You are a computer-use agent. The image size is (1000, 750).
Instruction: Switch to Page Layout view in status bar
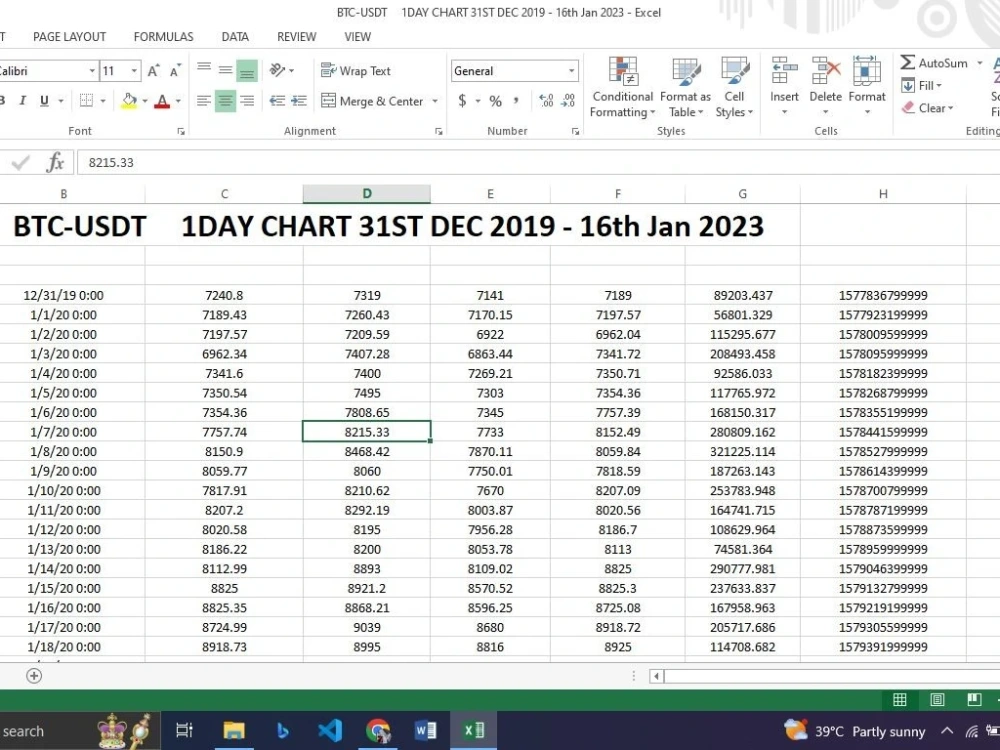pos(937,700)
